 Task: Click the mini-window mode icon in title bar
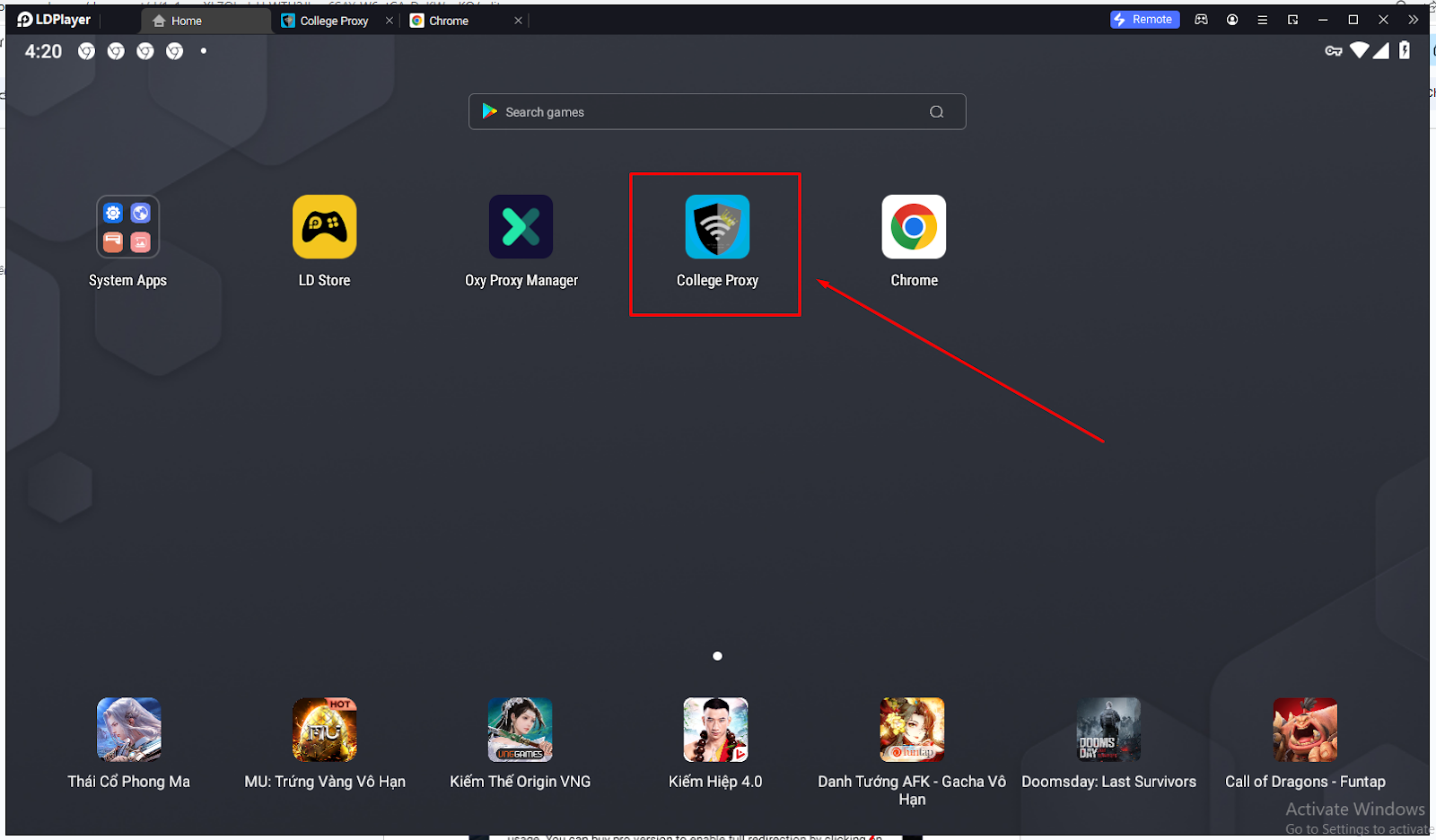(1292, 20)
